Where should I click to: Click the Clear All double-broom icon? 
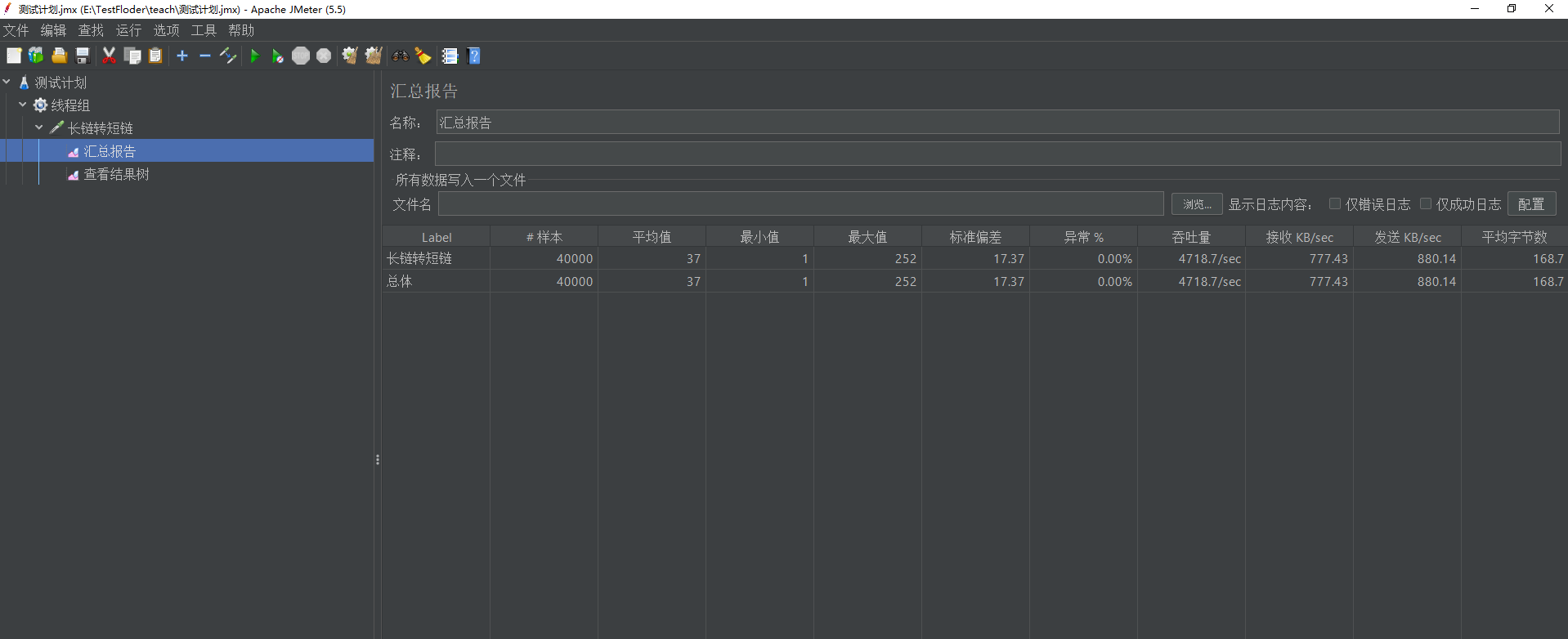click(374, 56)
